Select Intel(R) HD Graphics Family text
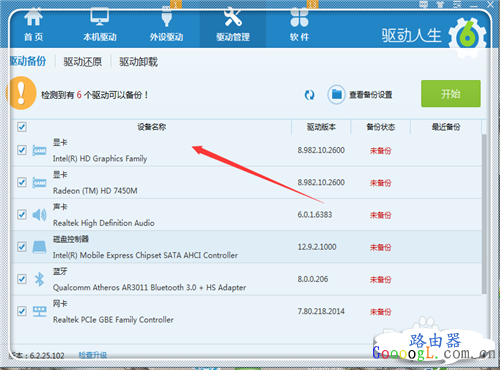 [x=100, y=159]
